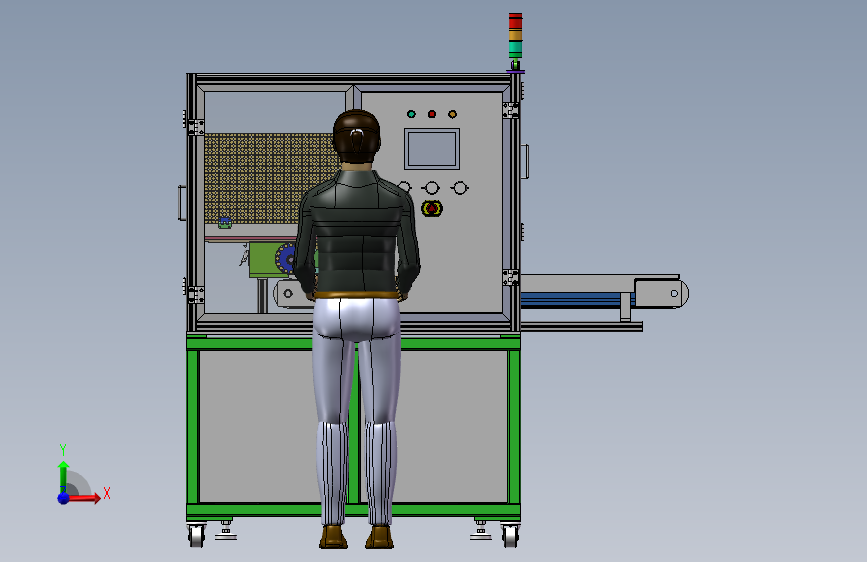The height and width of the screenshot is (562, 867).
Task: Pick the upper hinge on the left door
Action: (x=196, y=127)
